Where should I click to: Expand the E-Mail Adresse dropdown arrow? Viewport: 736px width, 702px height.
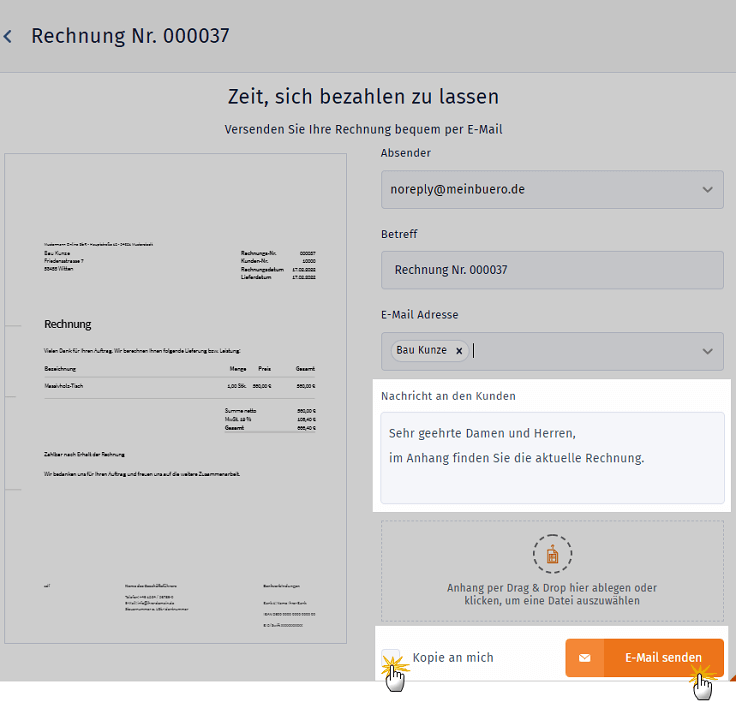click(708, 351)
